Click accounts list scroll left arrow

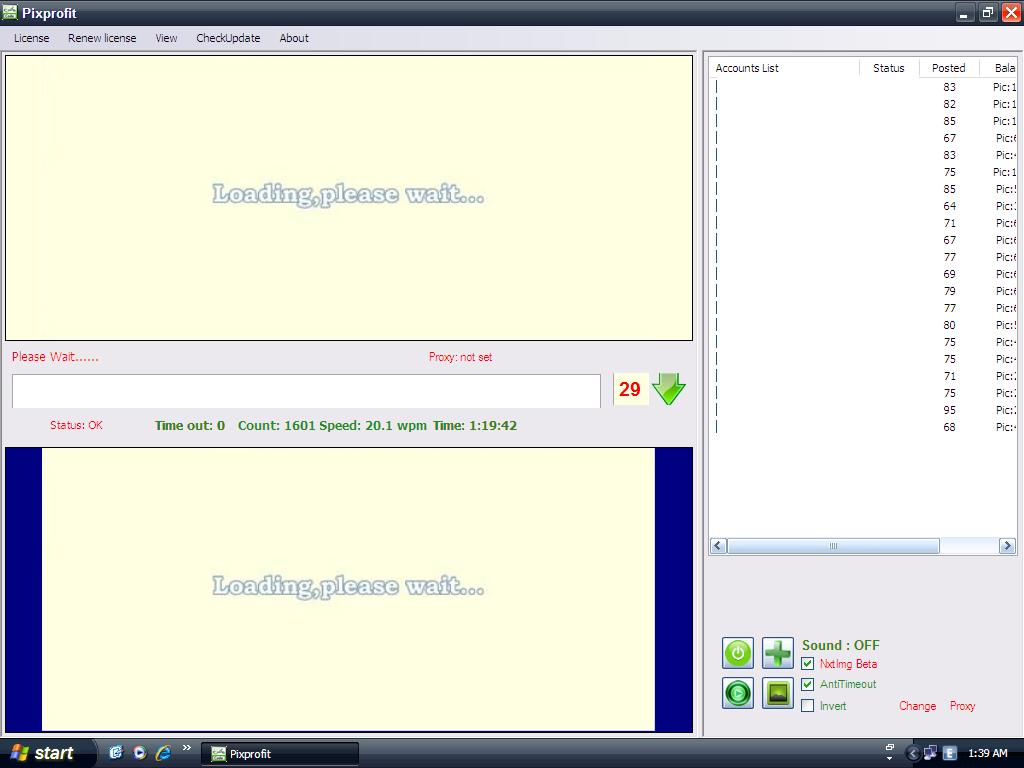coord(718,546)
